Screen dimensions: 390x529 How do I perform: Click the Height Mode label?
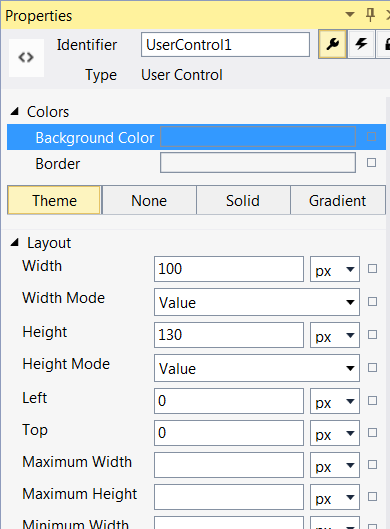pyautogui.click(x=66, y=364)
